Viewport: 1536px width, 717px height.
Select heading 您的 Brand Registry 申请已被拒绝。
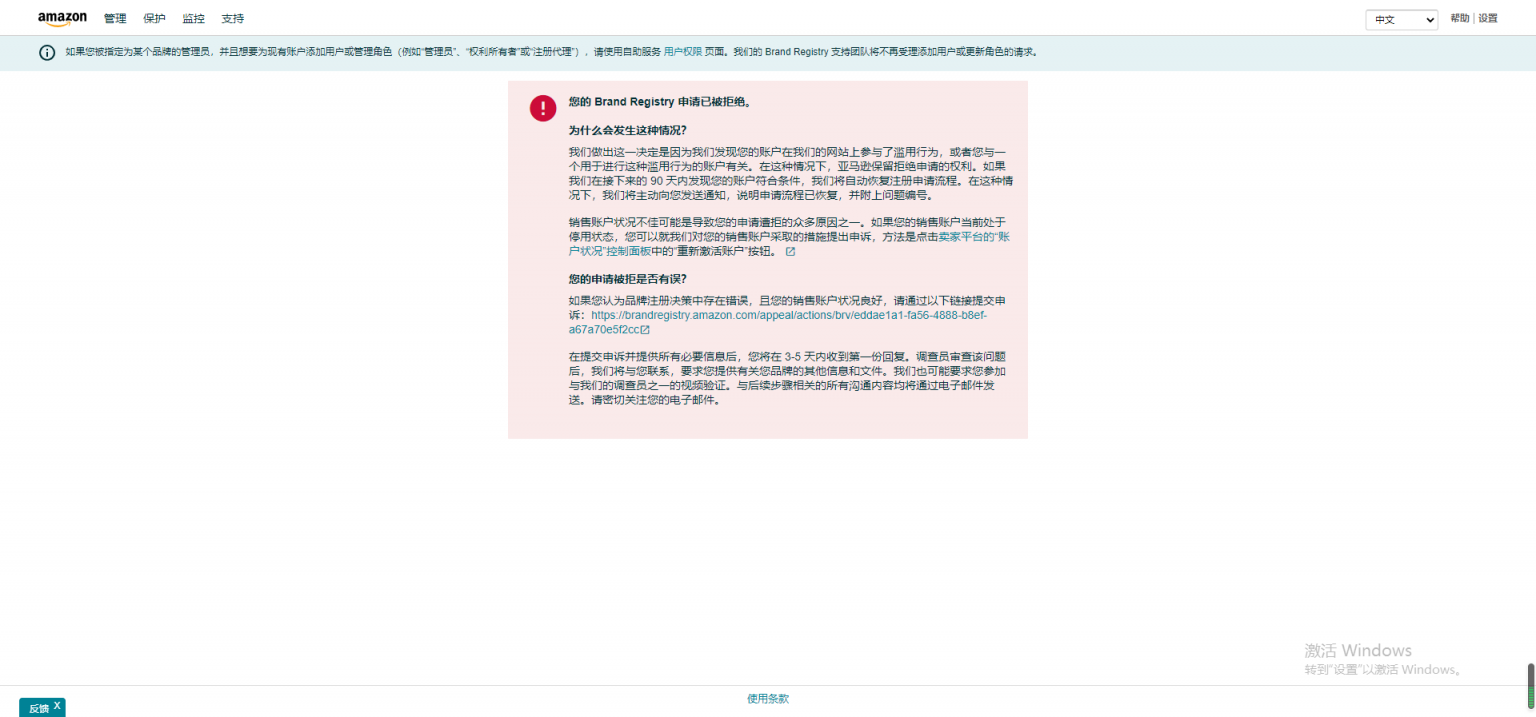[x=659, y=102]
